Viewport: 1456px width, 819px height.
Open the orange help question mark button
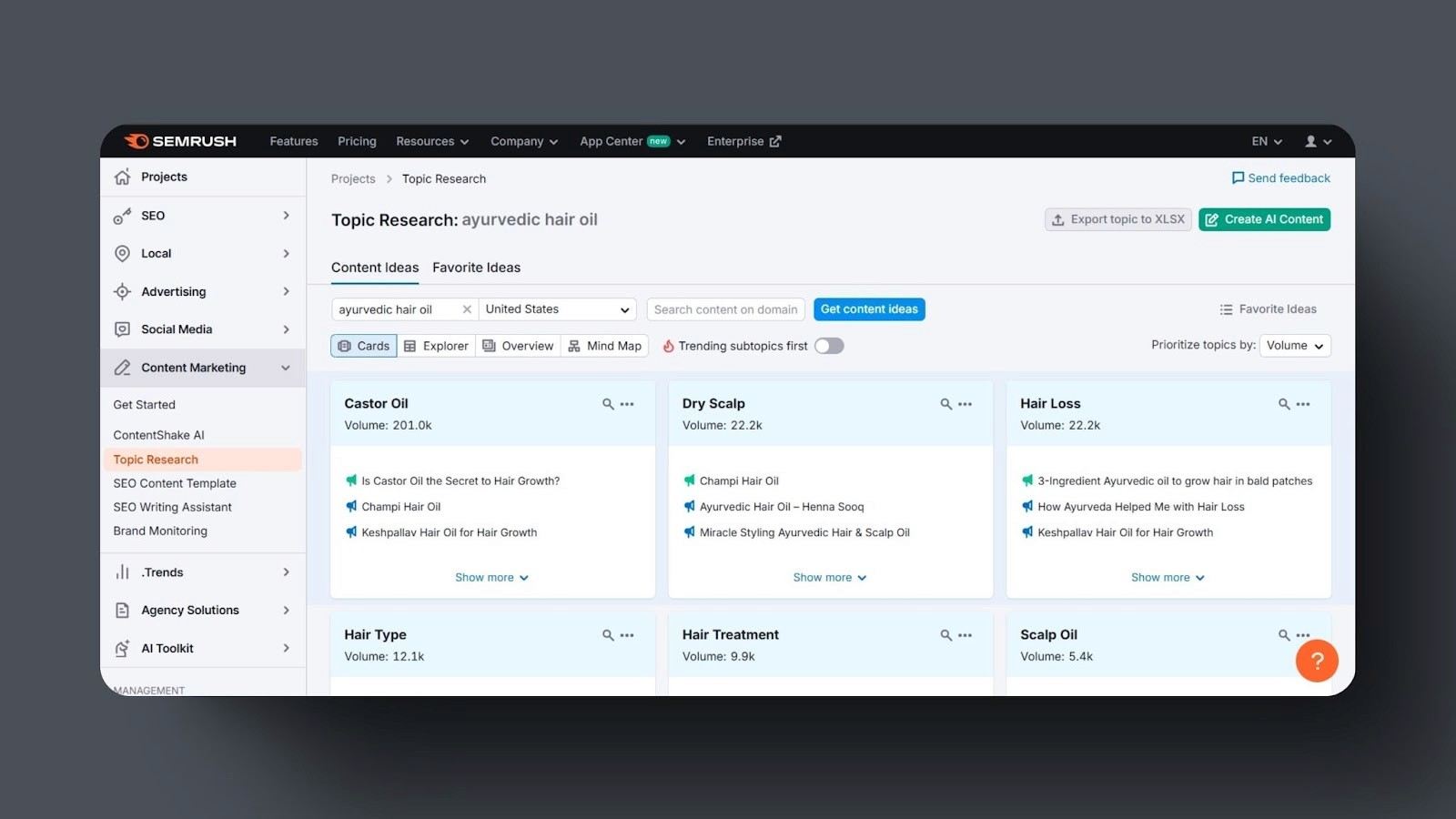[1317, 661]
